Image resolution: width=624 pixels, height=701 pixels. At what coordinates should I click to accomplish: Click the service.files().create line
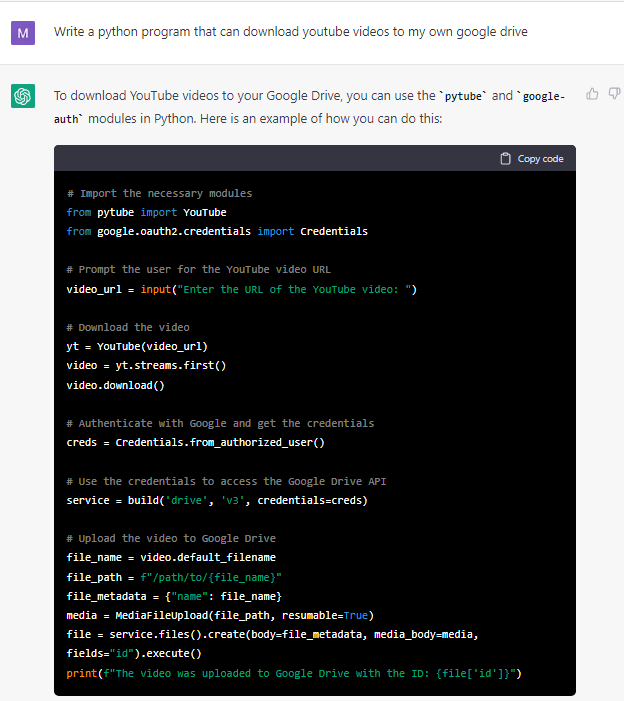pos(272,634)
